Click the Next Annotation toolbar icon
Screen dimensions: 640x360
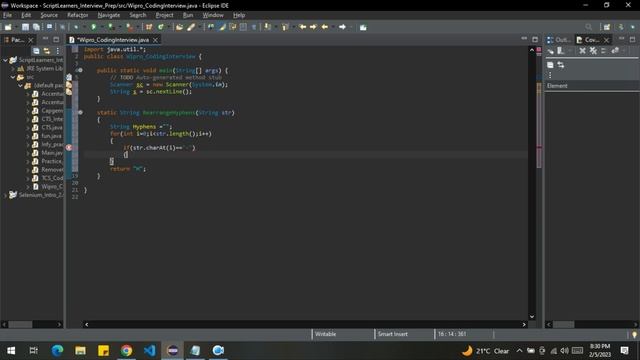tap(267, 27)
